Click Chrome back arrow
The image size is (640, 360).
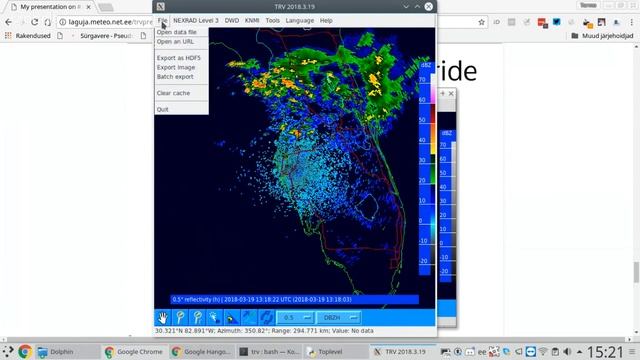point(9,22)
